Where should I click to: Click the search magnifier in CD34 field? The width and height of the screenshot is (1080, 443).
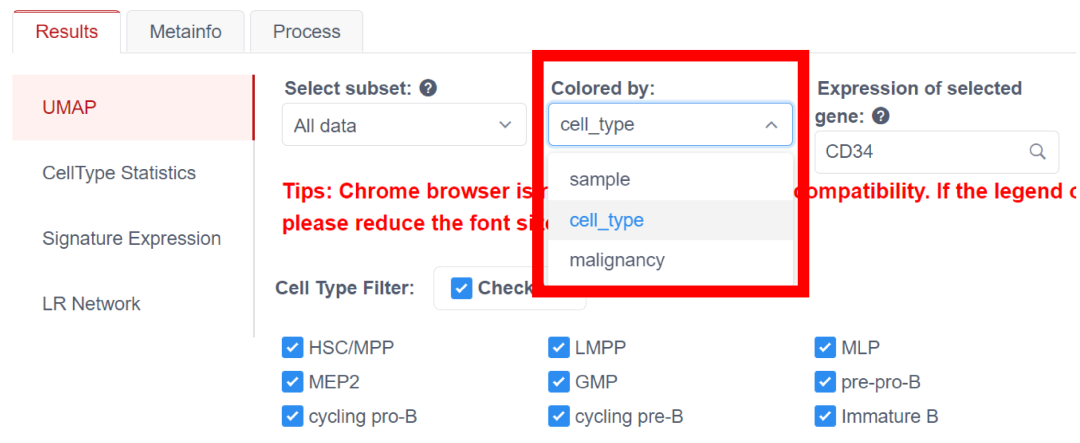point(1038,152)
